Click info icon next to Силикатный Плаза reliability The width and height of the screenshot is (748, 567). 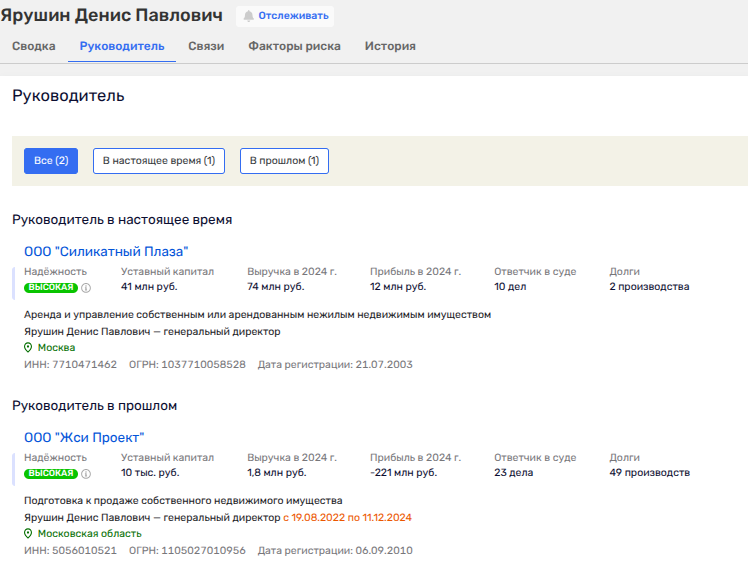[86, 288]
